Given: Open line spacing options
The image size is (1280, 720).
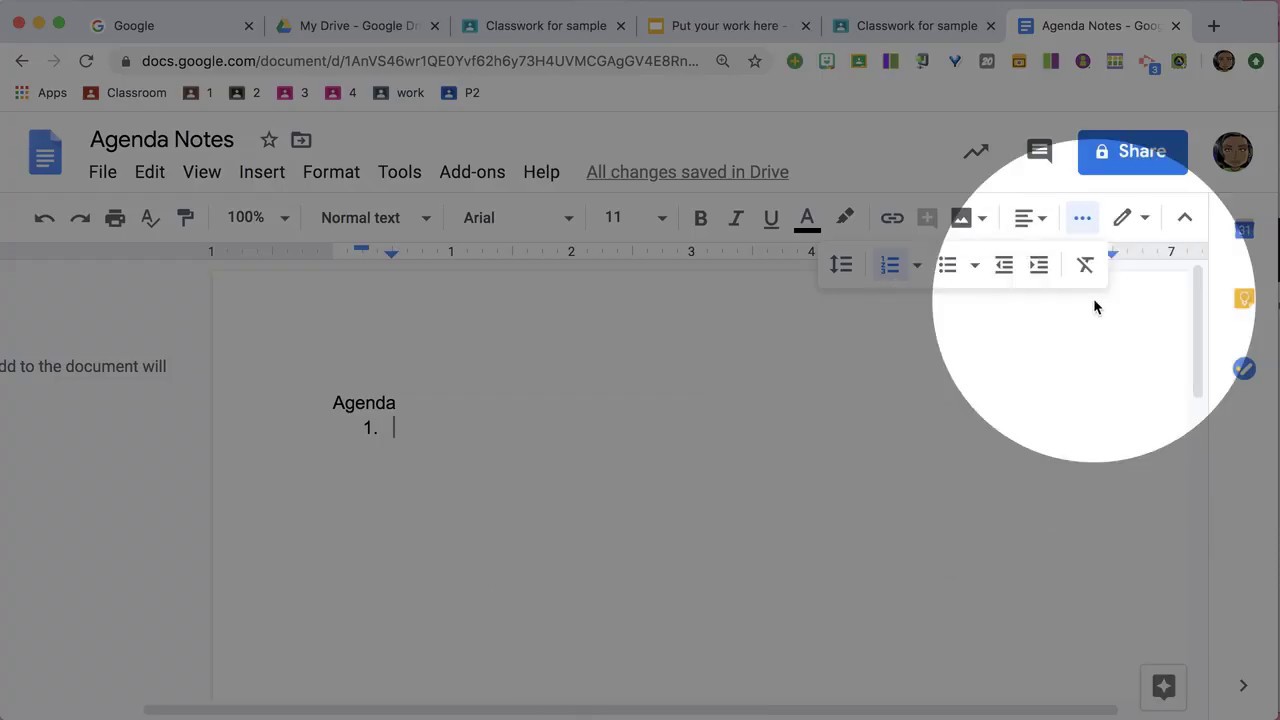Looking at the screenshot, I should point(841,265).
